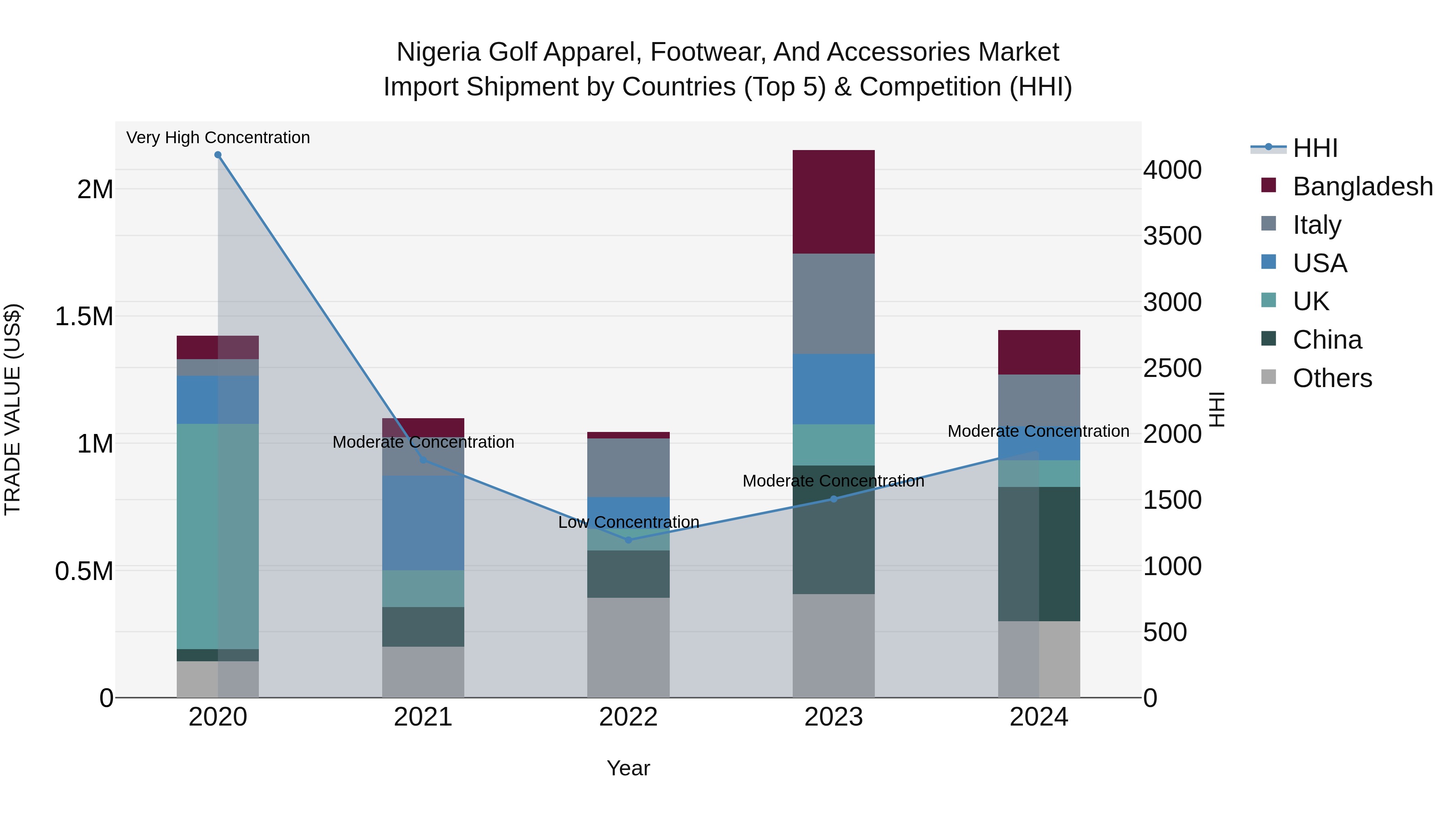Click the 500 right axis tick label
This screenshot has width=1456, height=819.
[1165, 632]
